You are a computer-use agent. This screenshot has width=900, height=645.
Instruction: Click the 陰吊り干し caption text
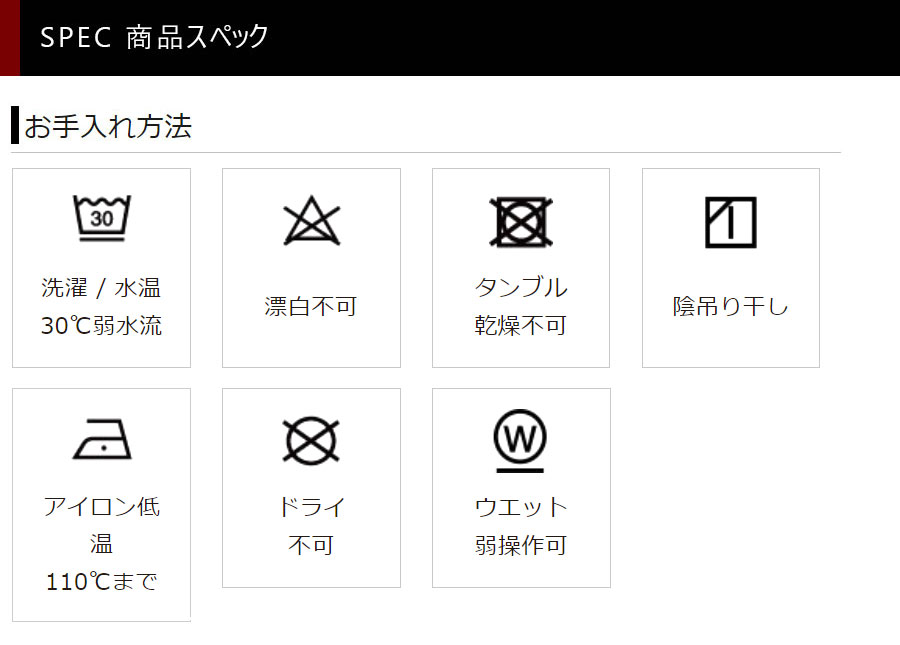(731, 306)
